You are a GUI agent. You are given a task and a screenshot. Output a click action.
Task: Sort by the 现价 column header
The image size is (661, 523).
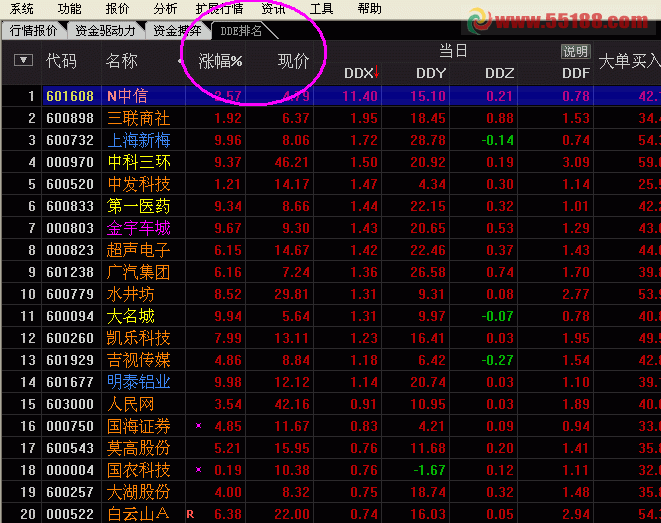coord(293,62)
